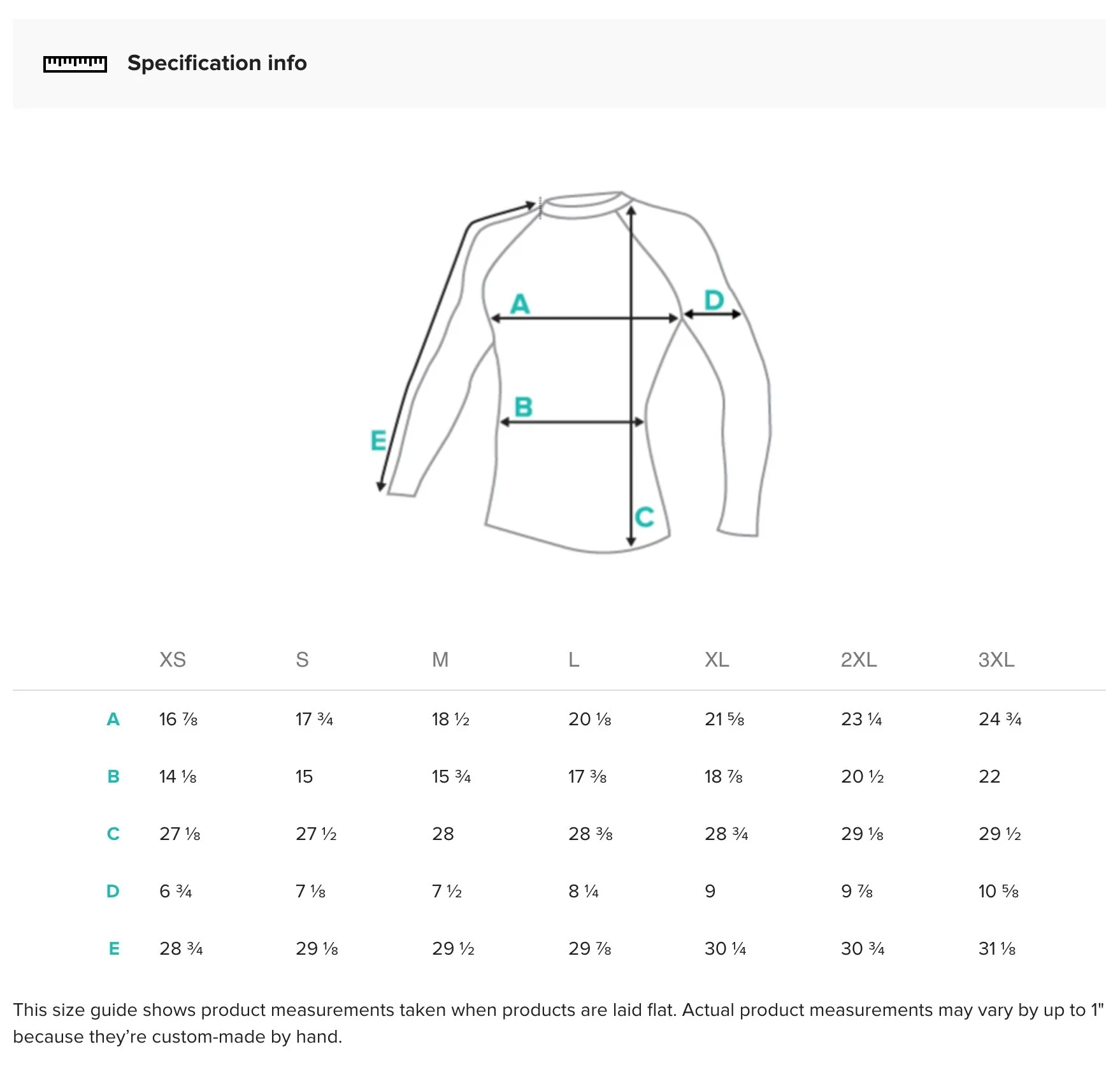Click row label C in the table
The image size is (1120, 1086).
113,834
